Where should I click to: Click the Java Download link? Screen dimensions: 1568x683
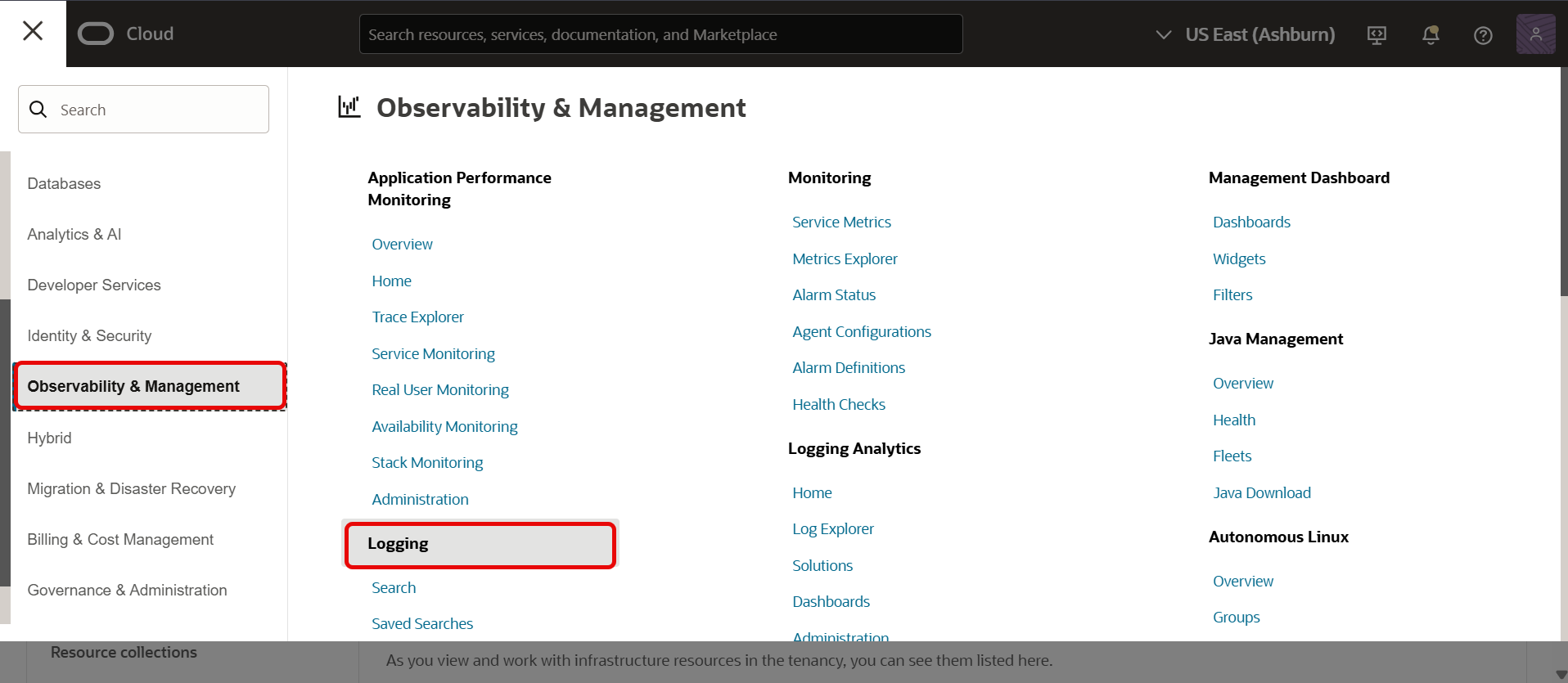coord(1261,493)
